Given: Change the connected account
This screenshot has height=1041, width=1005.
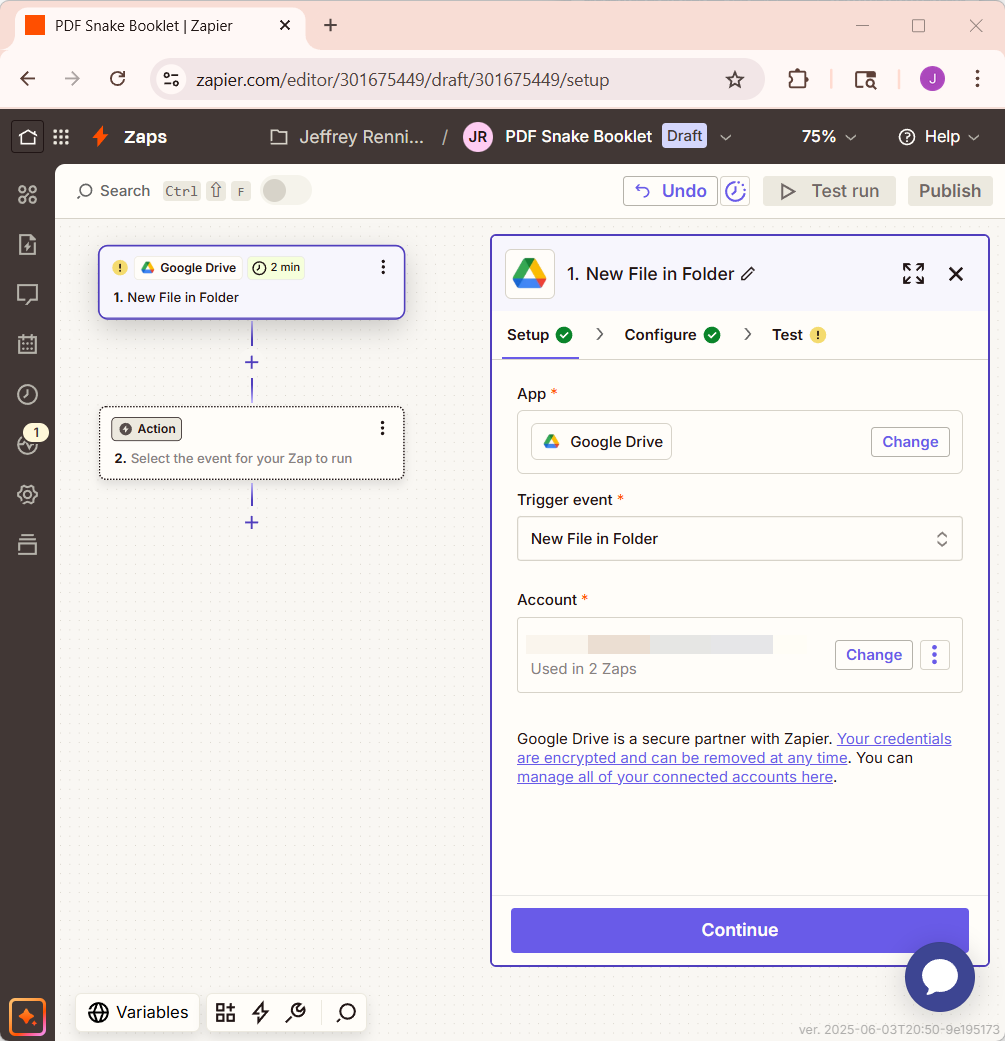Looking at the screenshot, I should (x=874, y=655).
